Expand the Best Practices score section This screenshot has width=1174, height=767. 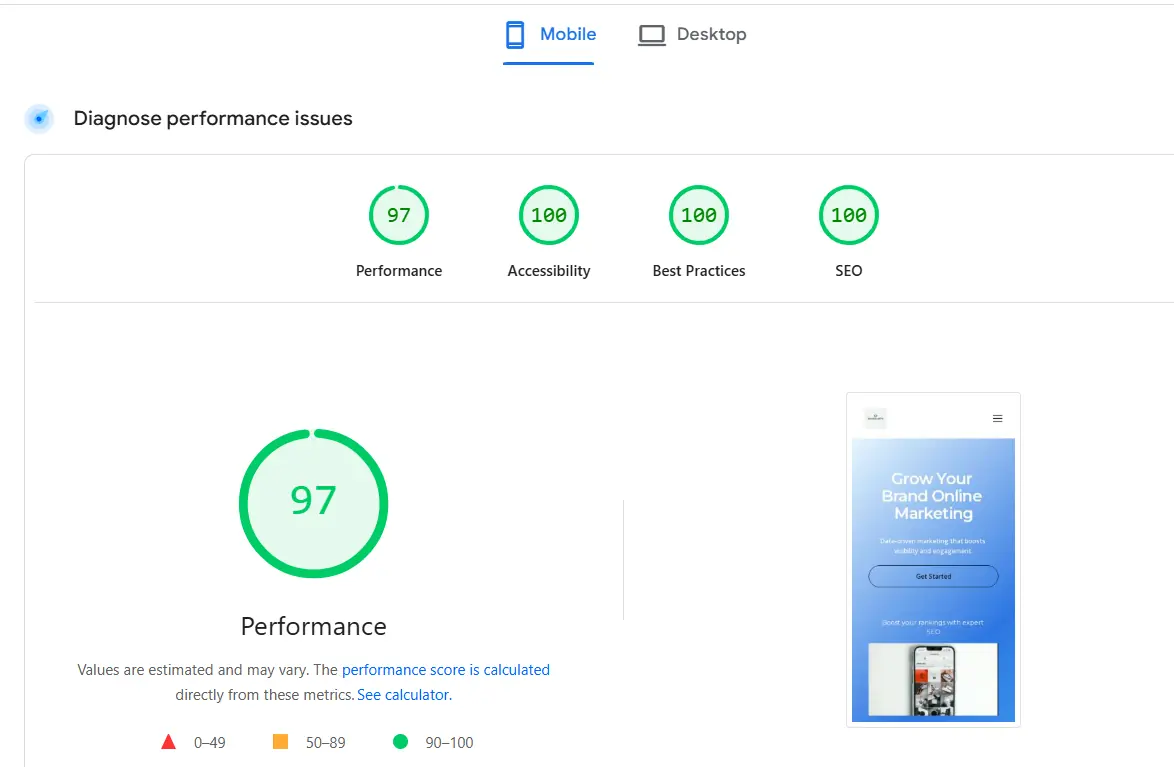pos(698,215)
